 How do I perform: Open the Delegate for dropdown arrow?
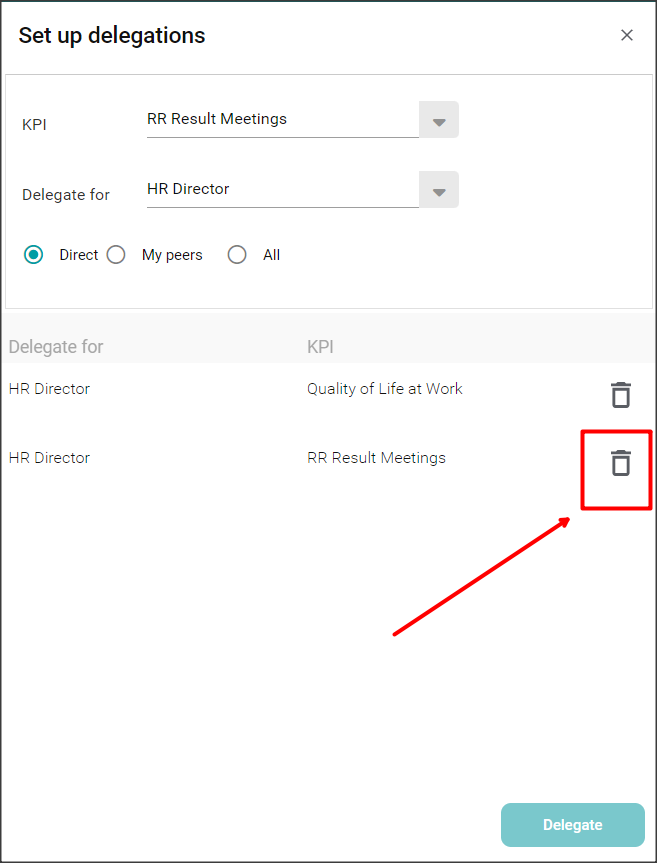coord(438,190)
